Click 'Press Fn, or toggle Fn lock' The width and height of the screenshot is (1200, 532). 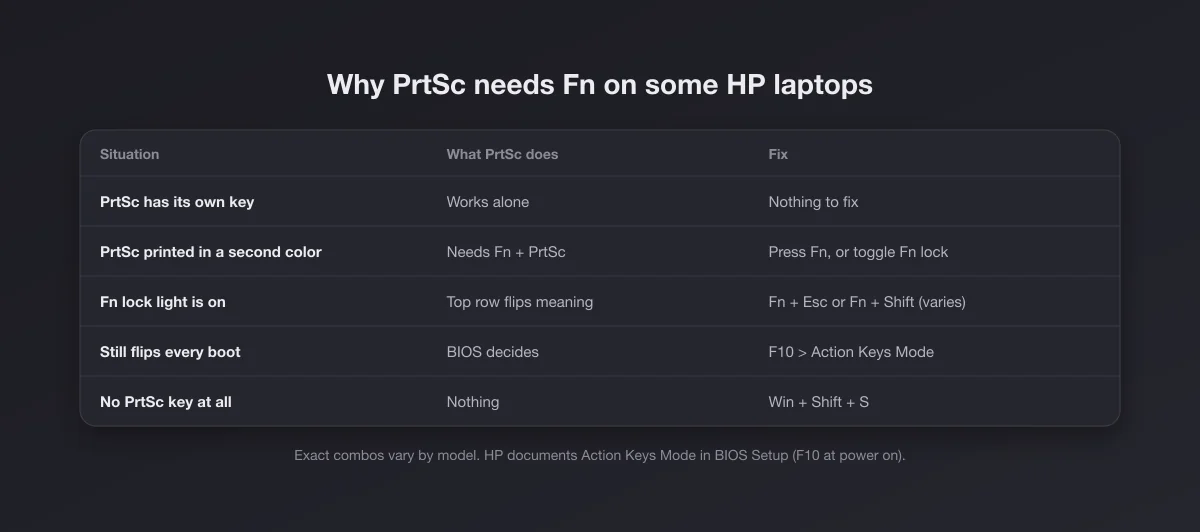tap(858, 252)
